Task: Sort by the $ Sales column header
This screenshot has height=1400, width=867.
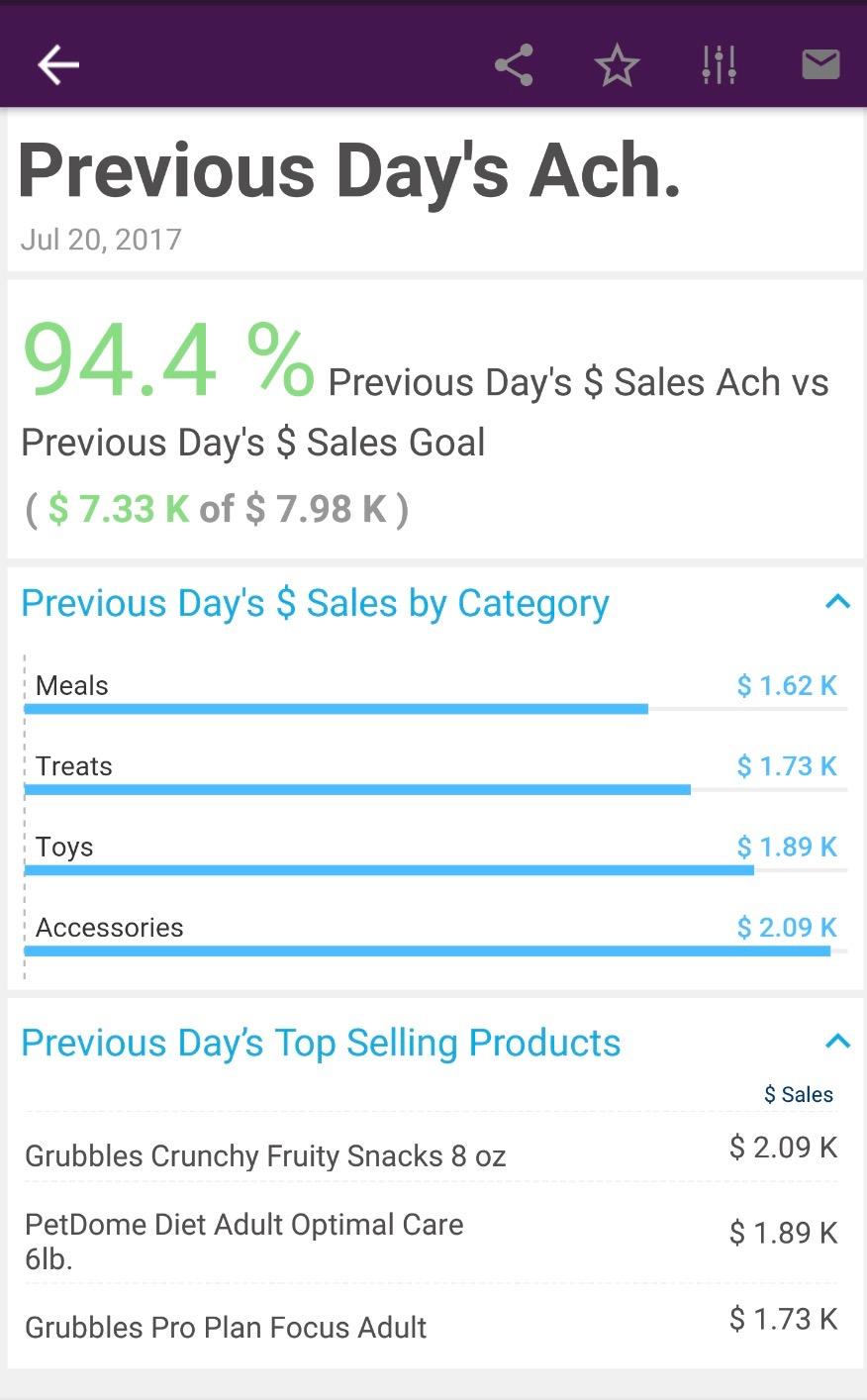Action: pyautogui.click(x=798, y=1094)
